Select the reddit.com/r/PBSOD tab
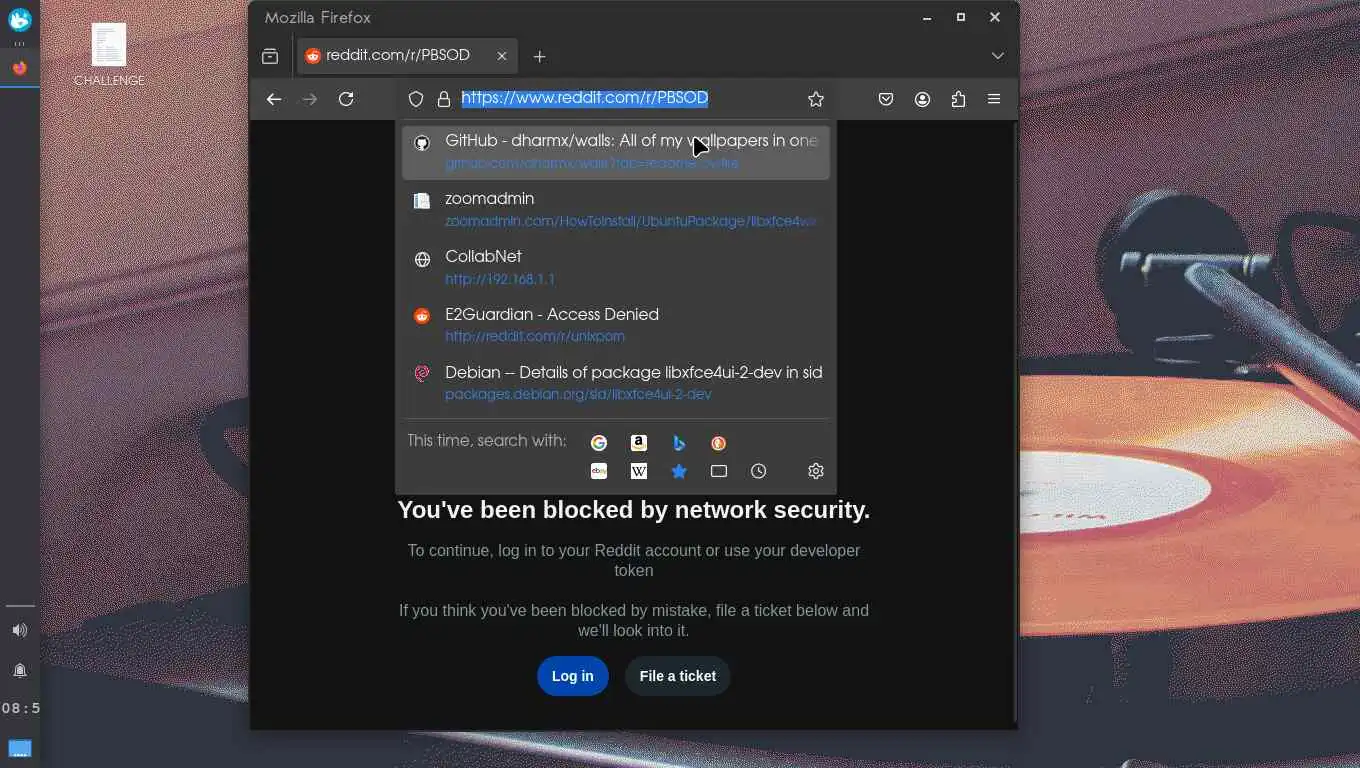The image size is (1360, 768). pos(407,56)
